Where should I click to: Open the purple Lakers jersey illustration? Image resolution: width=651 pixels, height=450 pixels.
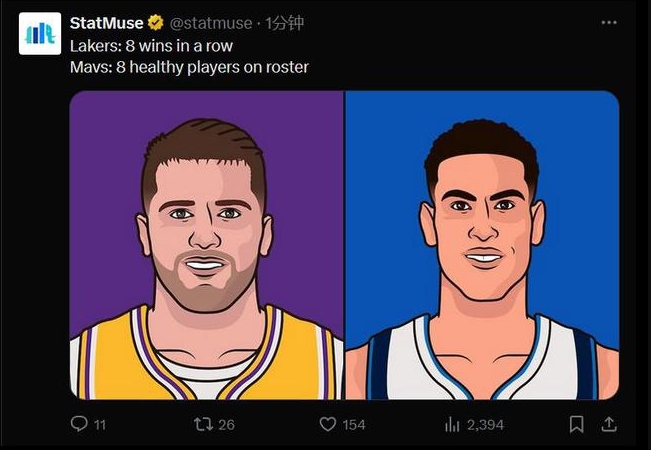(207, 245)
